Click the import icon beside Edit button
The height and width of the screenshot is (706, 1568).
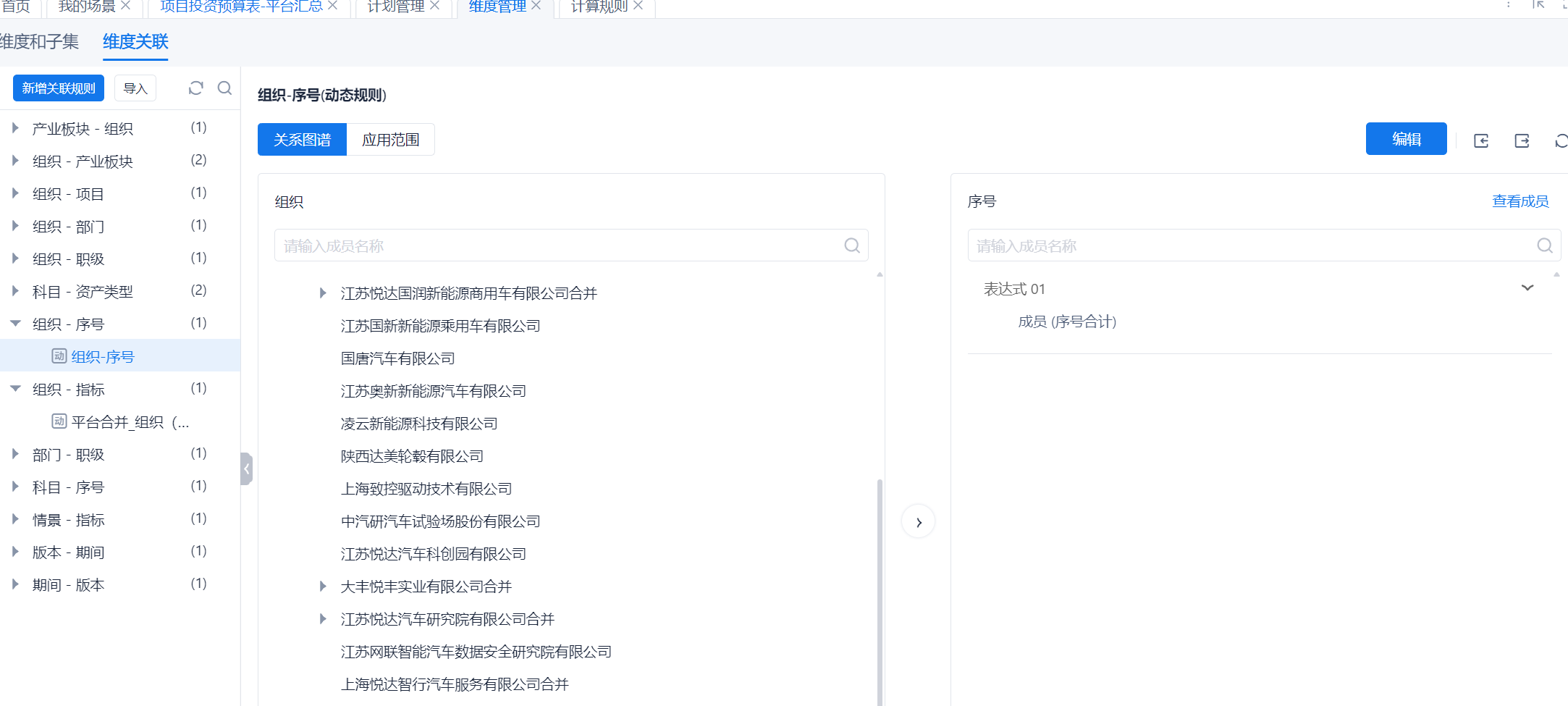[x=1481, y=140]
